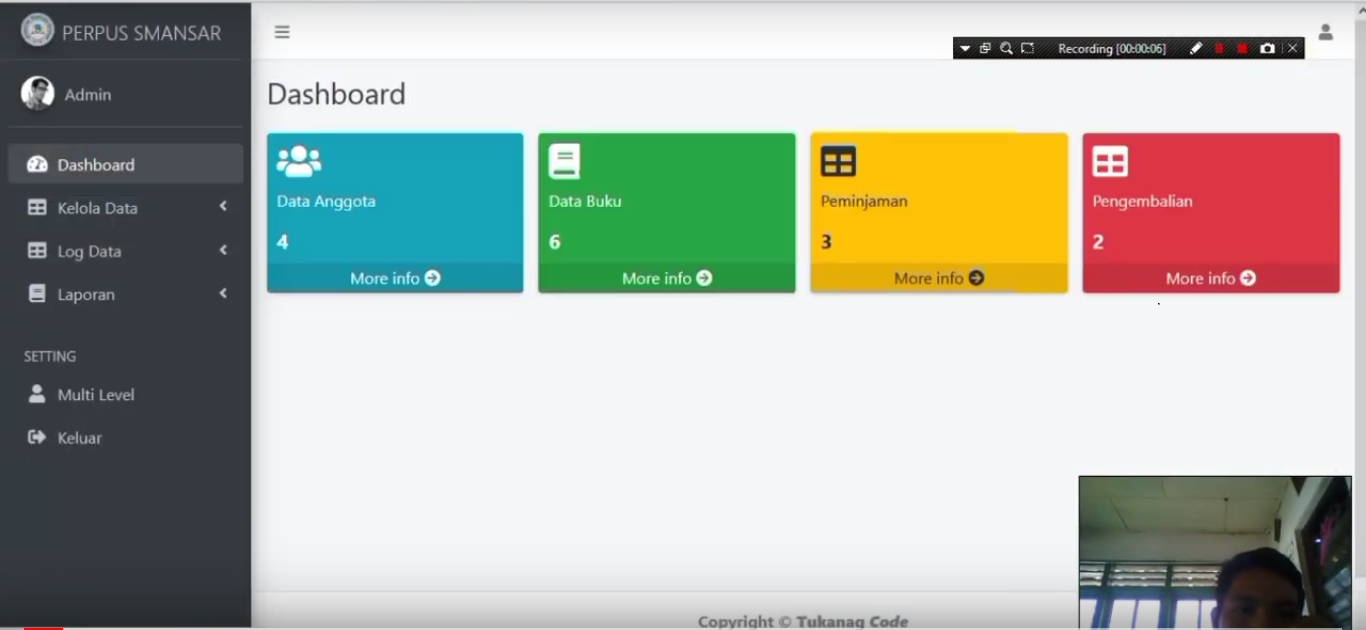Click the Data Anggota users icon
1366x630 pixels.
[298, 161]
